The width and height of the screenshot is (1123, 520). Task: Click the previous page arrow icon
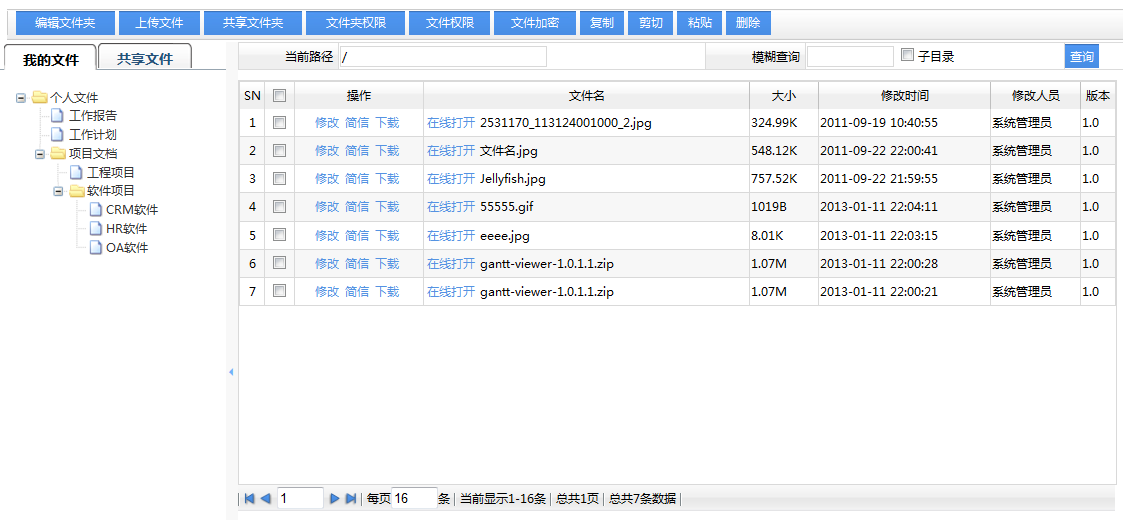(266, 498)
